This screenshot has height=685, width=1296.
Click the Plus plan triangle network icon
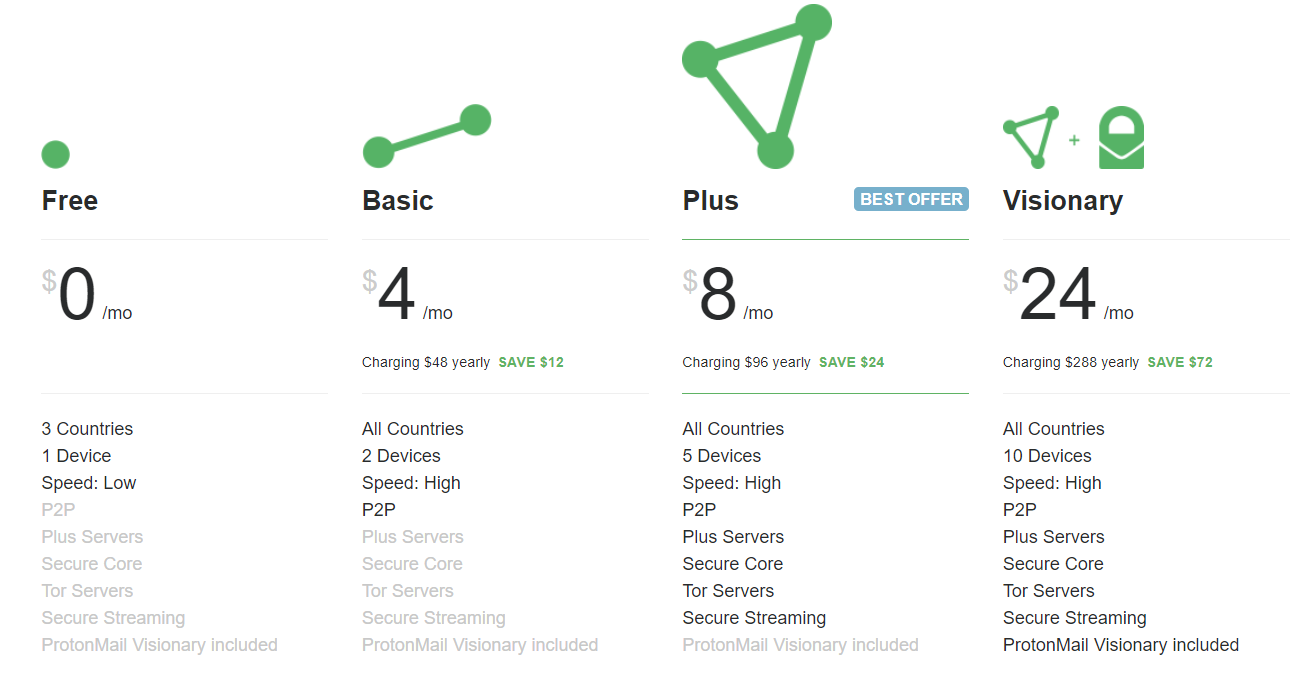pos(757,86)
